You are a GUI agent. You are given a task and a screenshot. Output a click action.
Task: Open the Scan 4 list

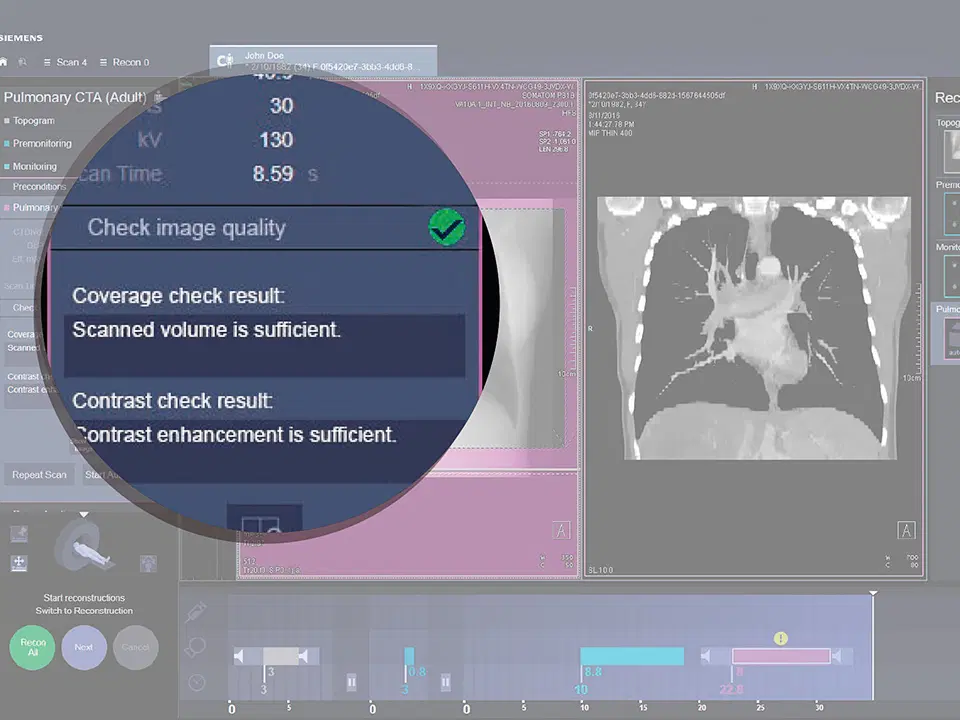65,62
